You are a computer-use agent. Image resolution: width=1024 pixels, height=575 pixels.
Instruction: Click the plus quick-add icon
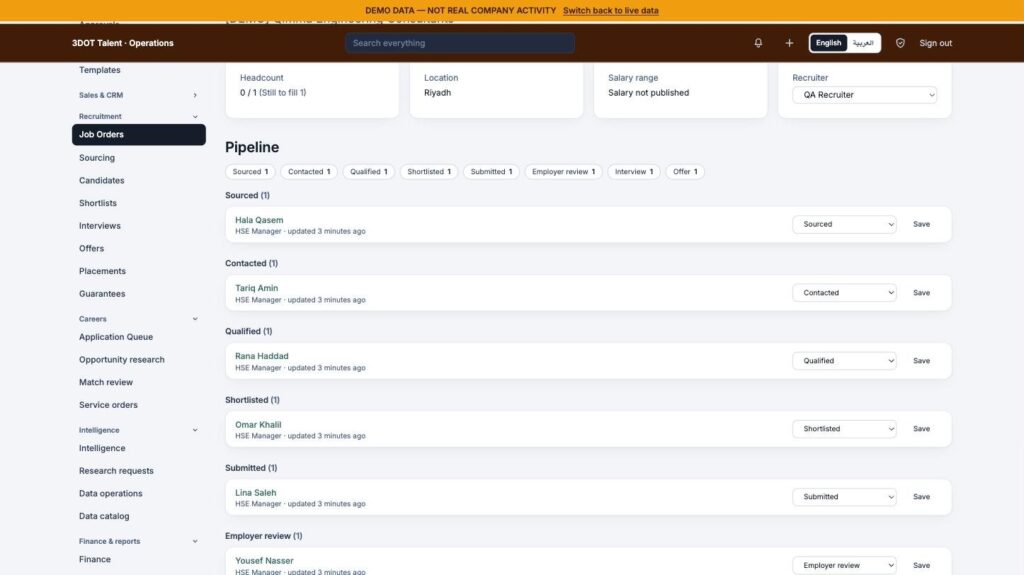click(789, 43)
